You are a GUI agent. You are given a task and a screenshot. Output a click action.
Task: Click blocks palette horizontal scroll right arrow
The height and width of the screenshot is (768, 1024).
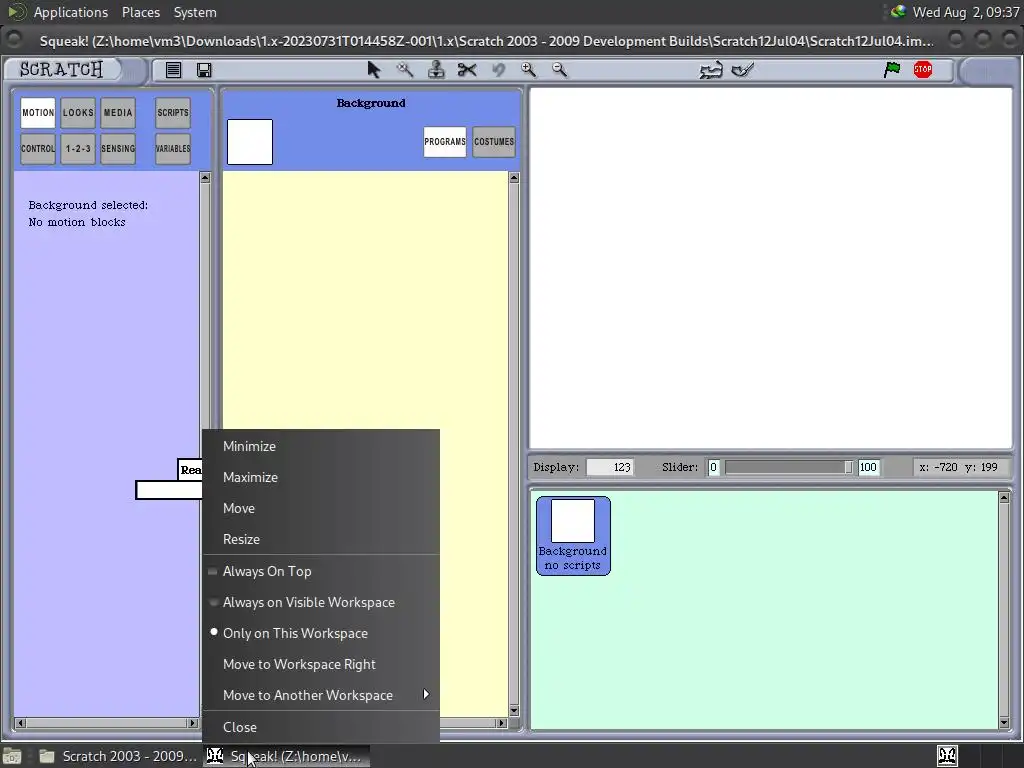click(x=193, y=723)
